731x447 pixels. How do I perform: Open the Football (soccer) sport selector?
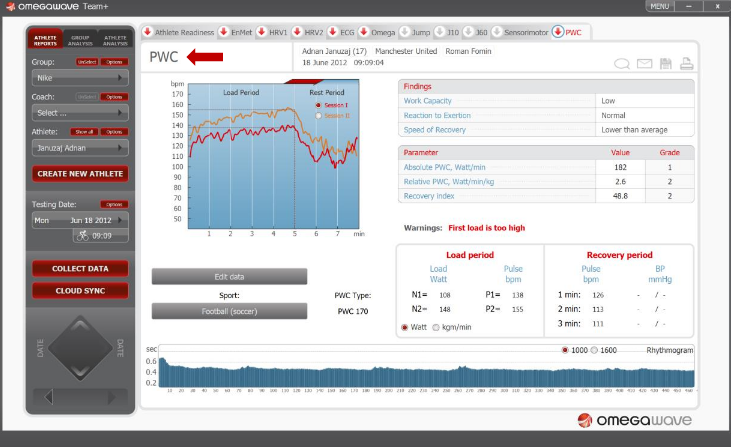click(x=229, y=311)
